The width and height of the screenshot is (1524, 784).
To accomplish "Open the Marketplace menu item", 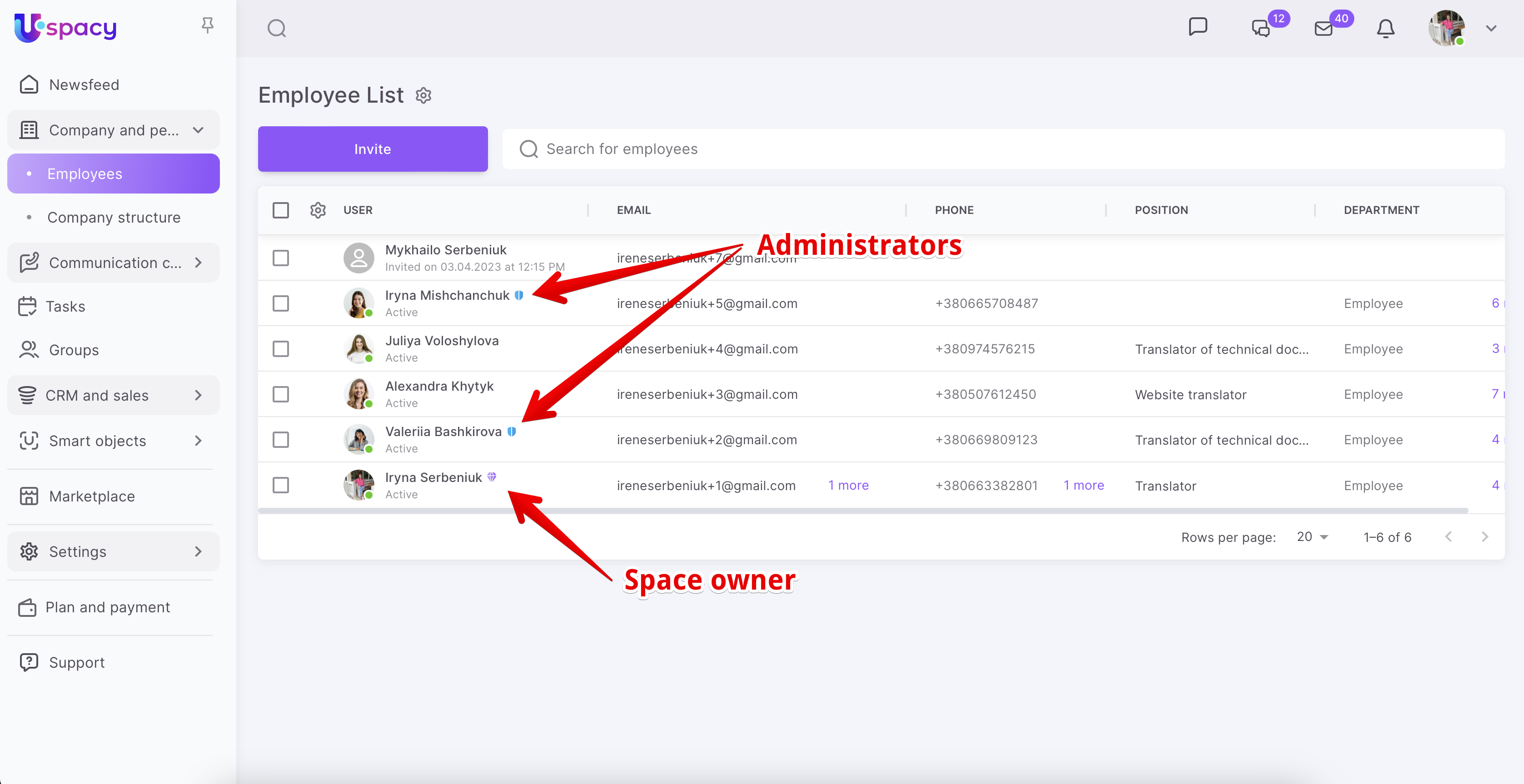I will [x=92, y=496].
